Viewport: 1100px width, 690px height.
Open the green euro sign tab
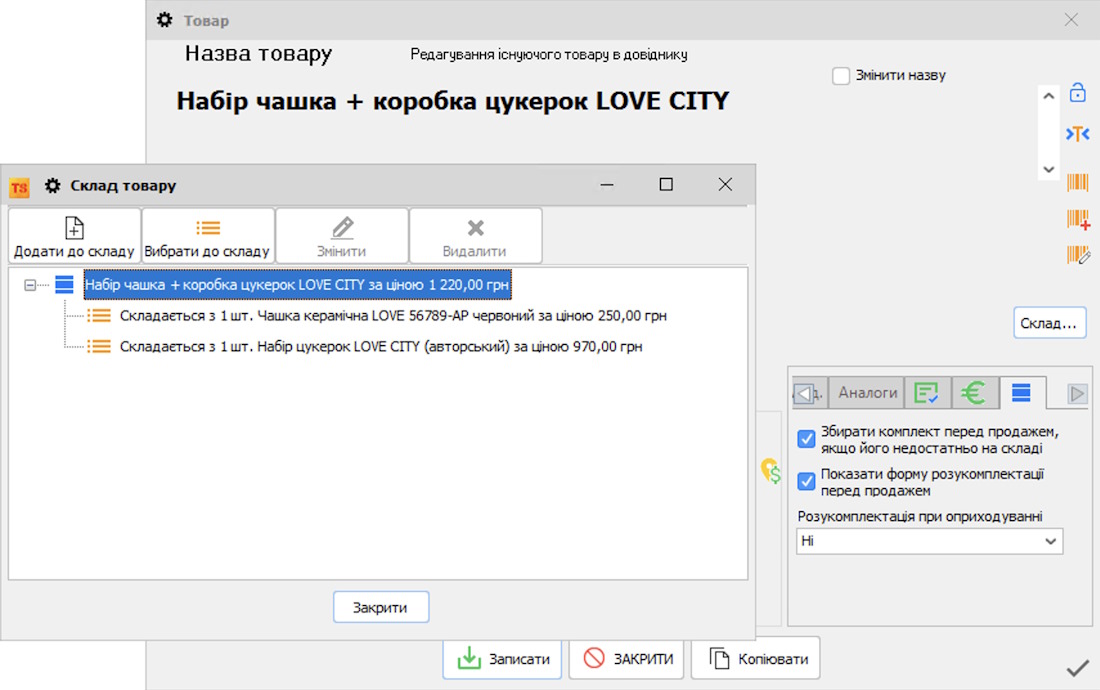[973, 393]
